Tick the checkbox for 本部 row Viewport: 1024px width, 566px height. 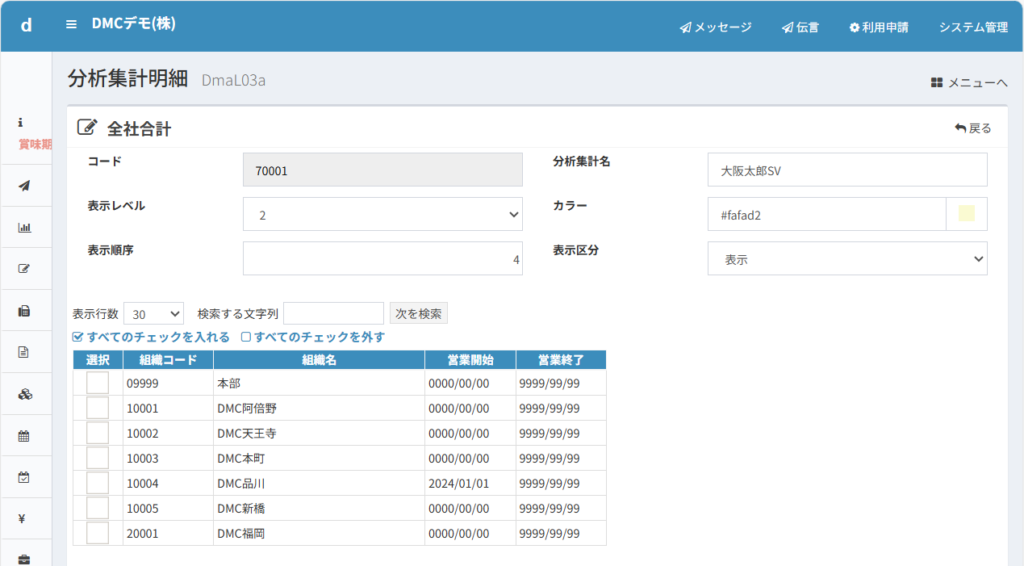[97, 383]
